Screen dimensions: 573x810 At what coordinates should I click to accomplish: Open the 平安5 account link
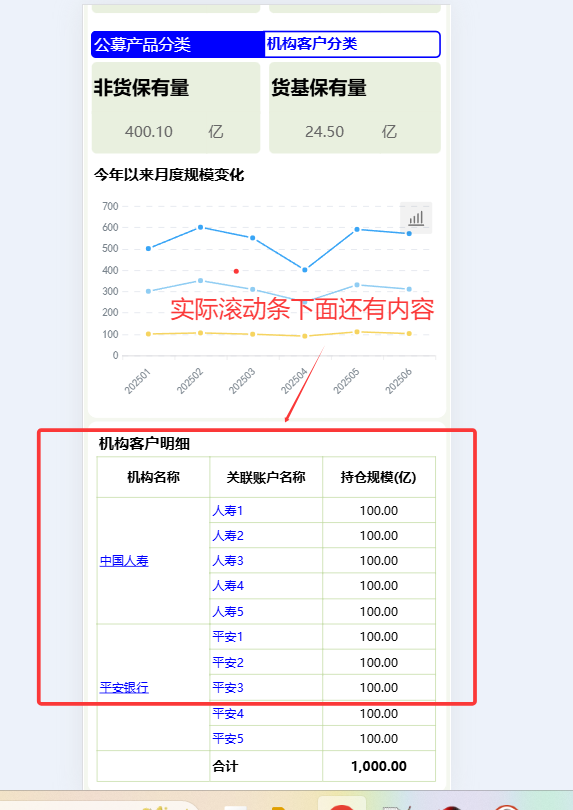(228, 739)
